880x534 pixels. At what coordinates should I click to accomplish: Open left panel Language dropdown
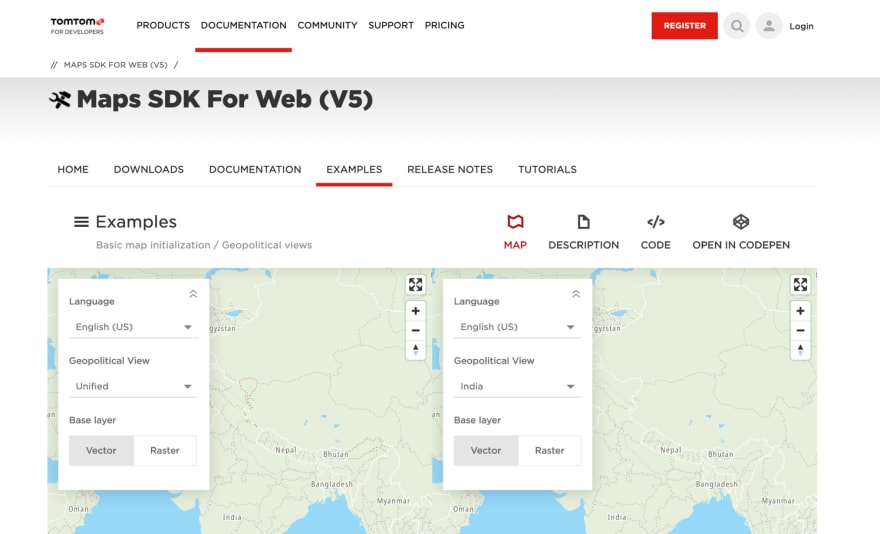[134, 327]
